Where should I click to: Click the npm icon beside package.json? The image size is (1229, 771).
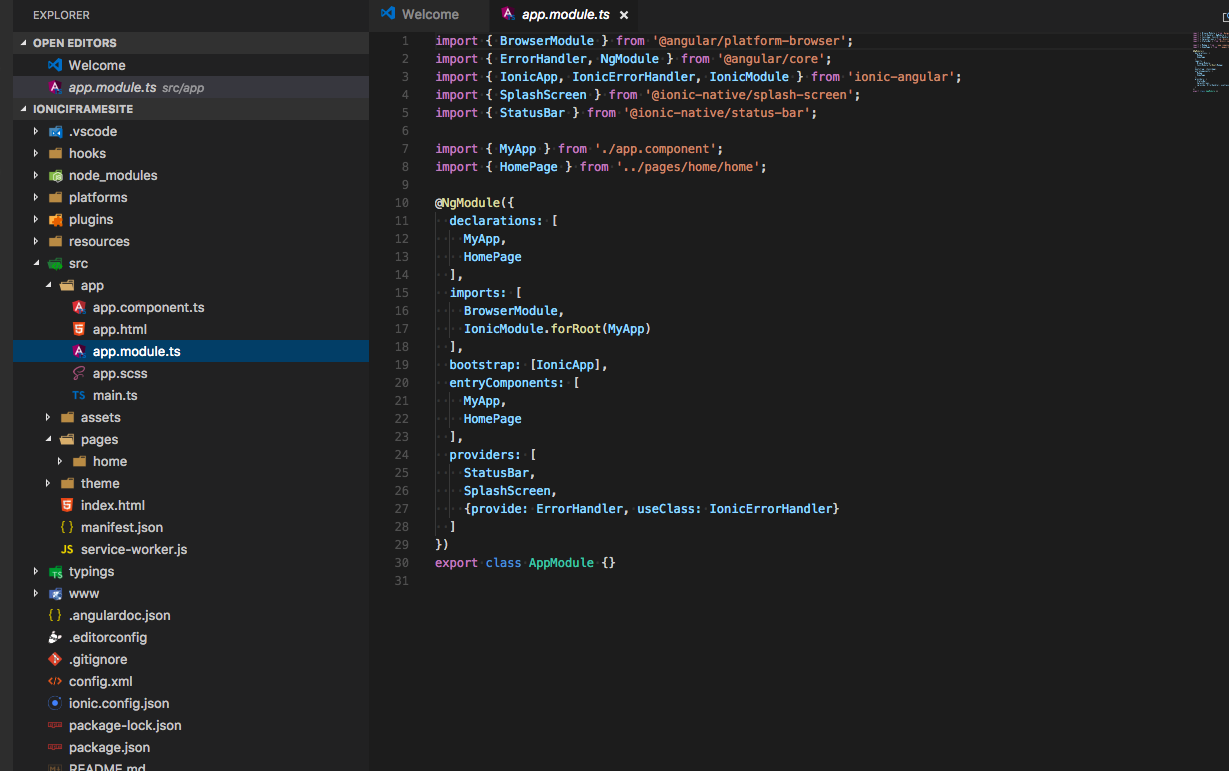point(55,747)
